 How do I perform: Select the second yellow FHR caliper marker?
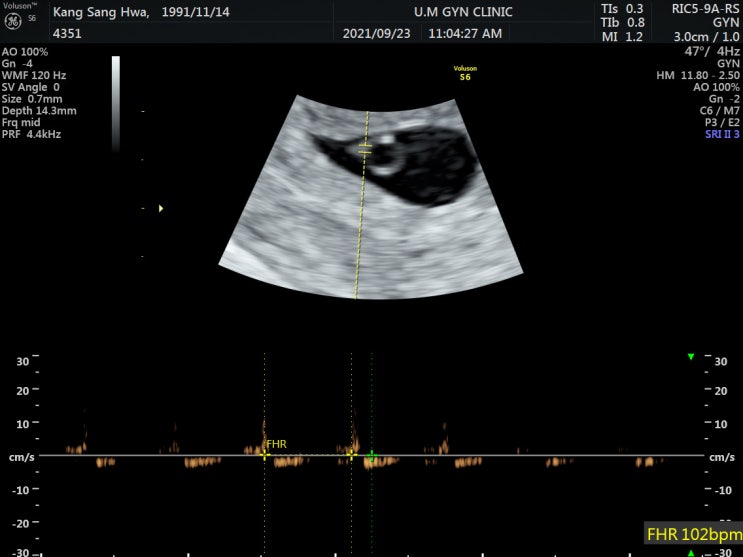click(x=351, y=455)
